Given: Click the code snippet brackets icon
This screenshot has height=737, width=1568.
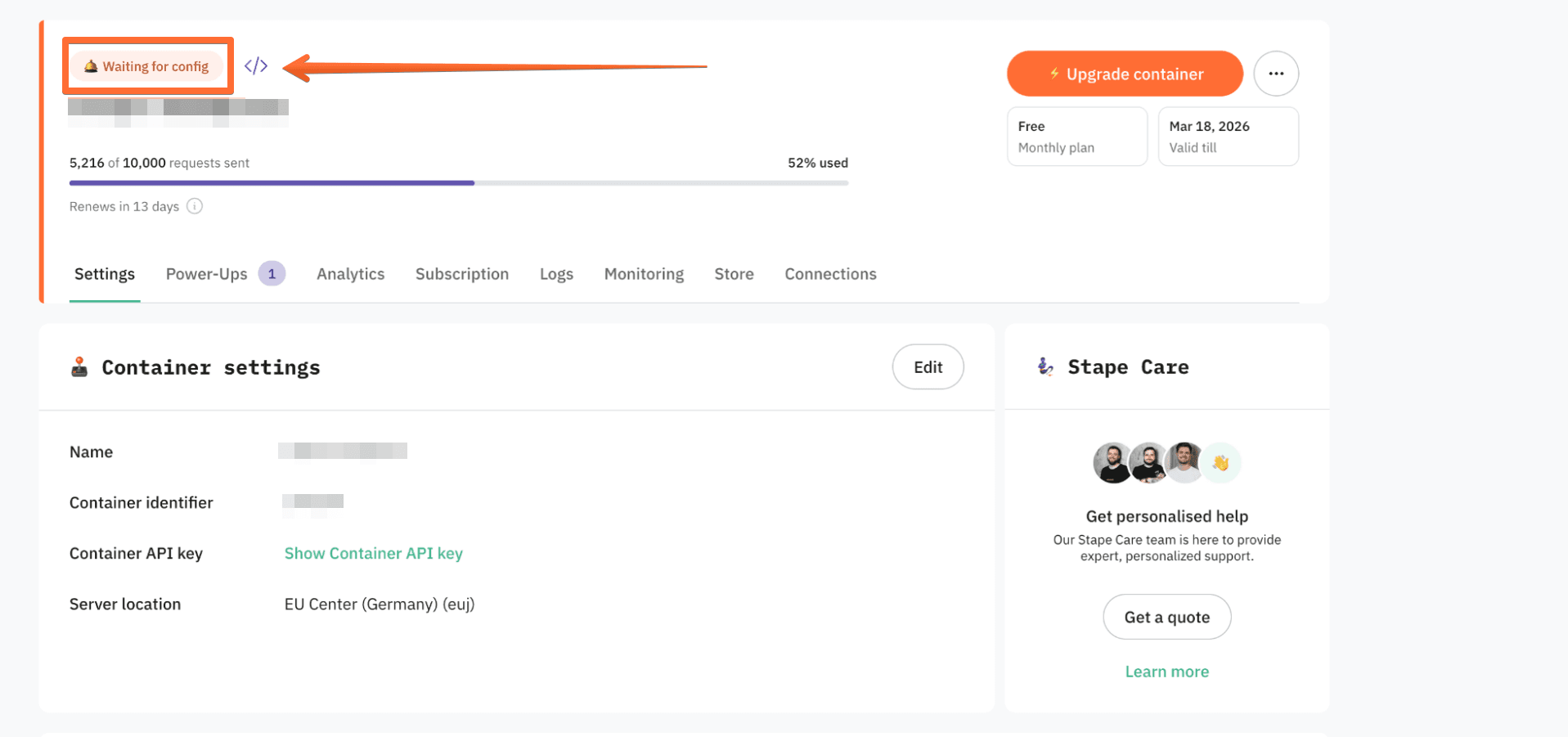Looking at the screenshot, I should 256,66.
